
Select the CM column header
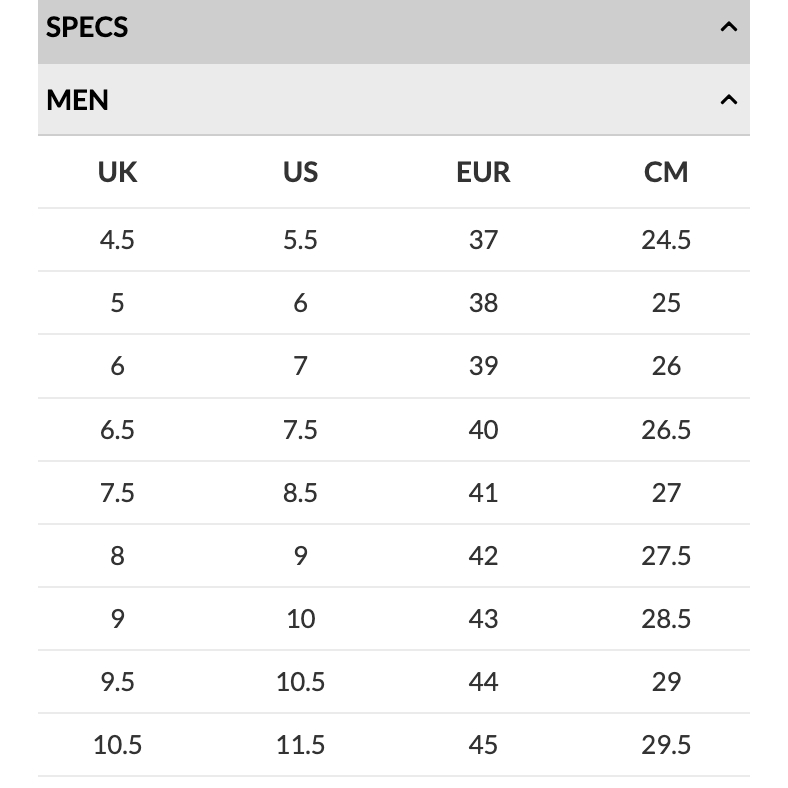[x=666, y=172]
